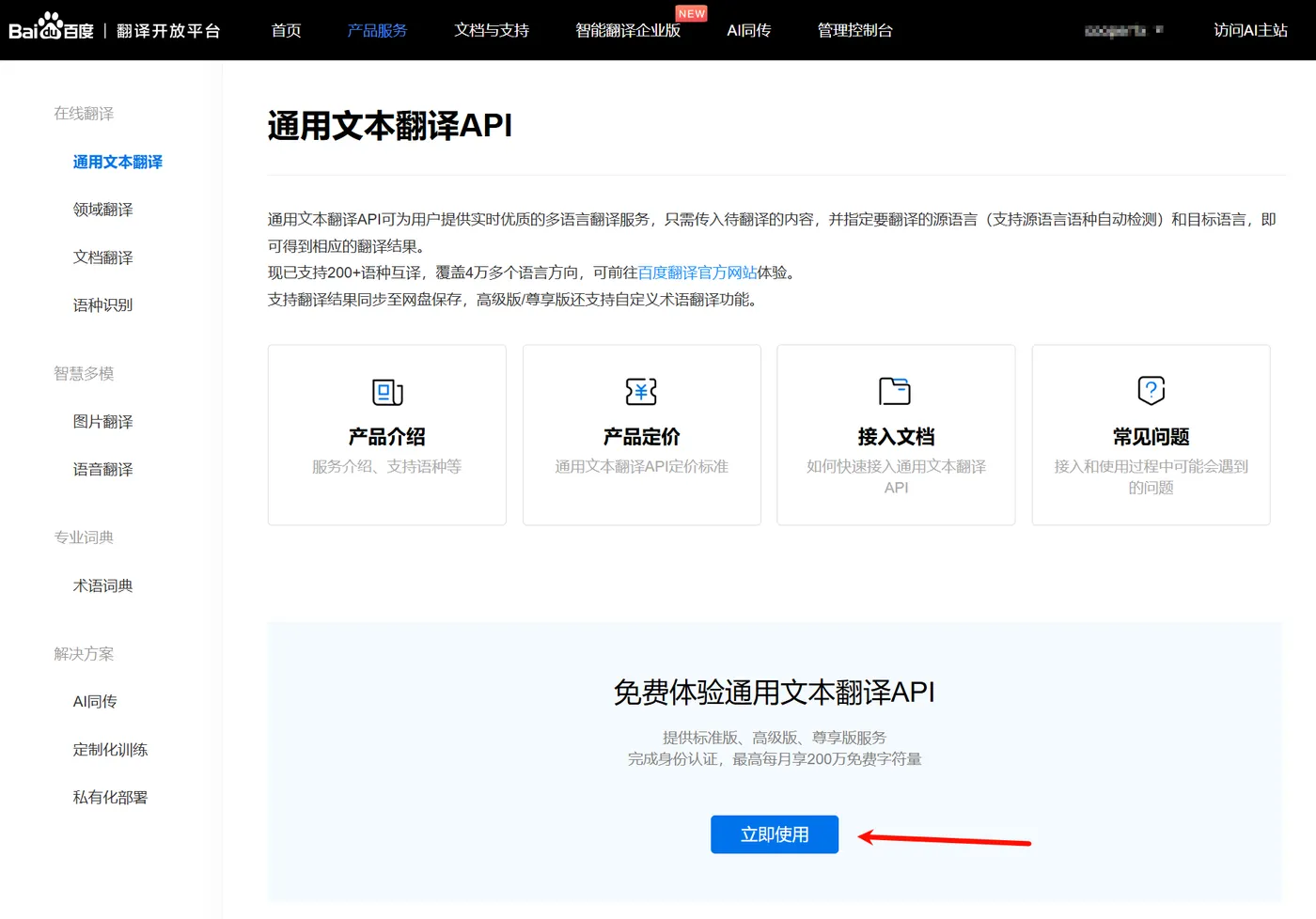Screen dimensions: 1316x919
Task: Select 图片翻译 in the sidebar
Action: click(x=102, y=422)
